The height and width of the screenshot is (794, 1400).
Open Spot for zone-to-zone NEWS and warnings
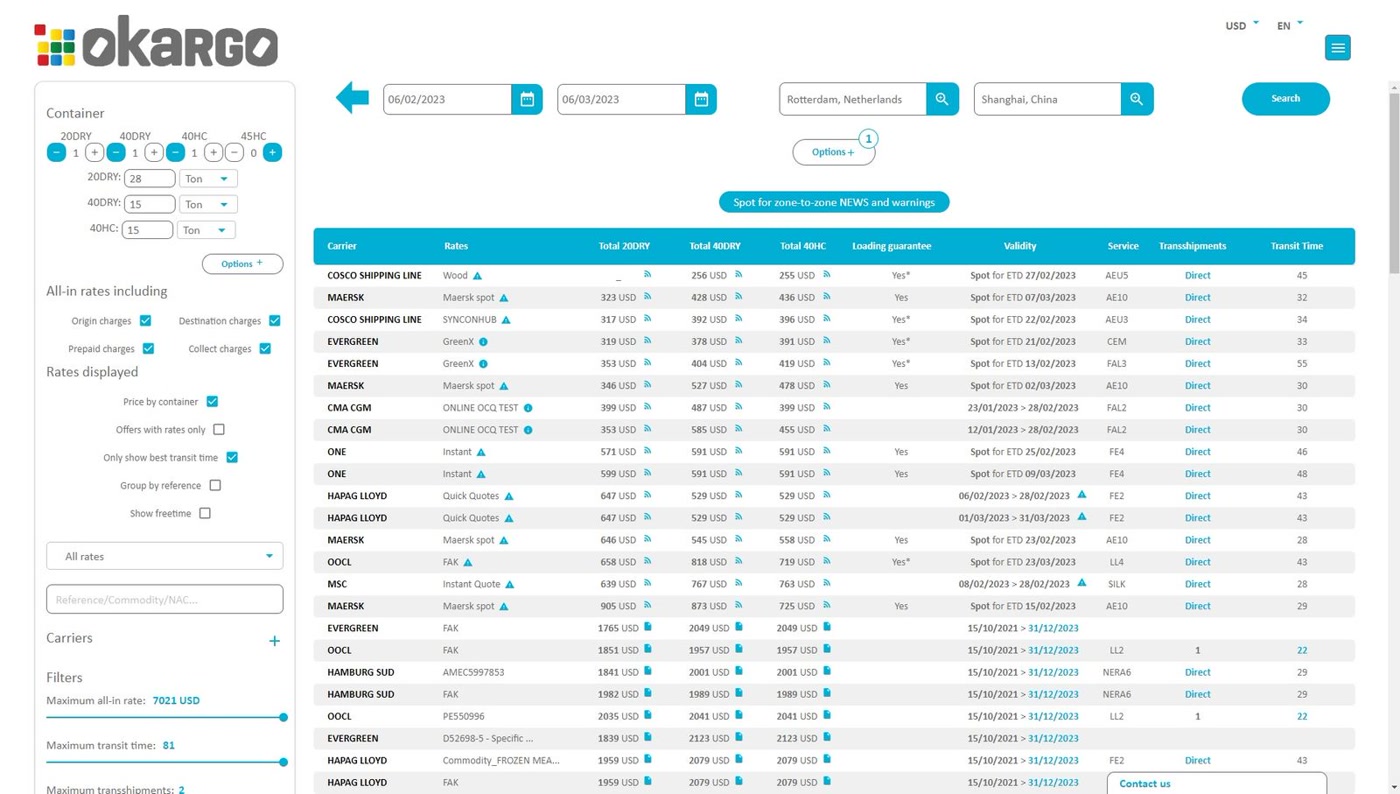(x=834, y=202)
